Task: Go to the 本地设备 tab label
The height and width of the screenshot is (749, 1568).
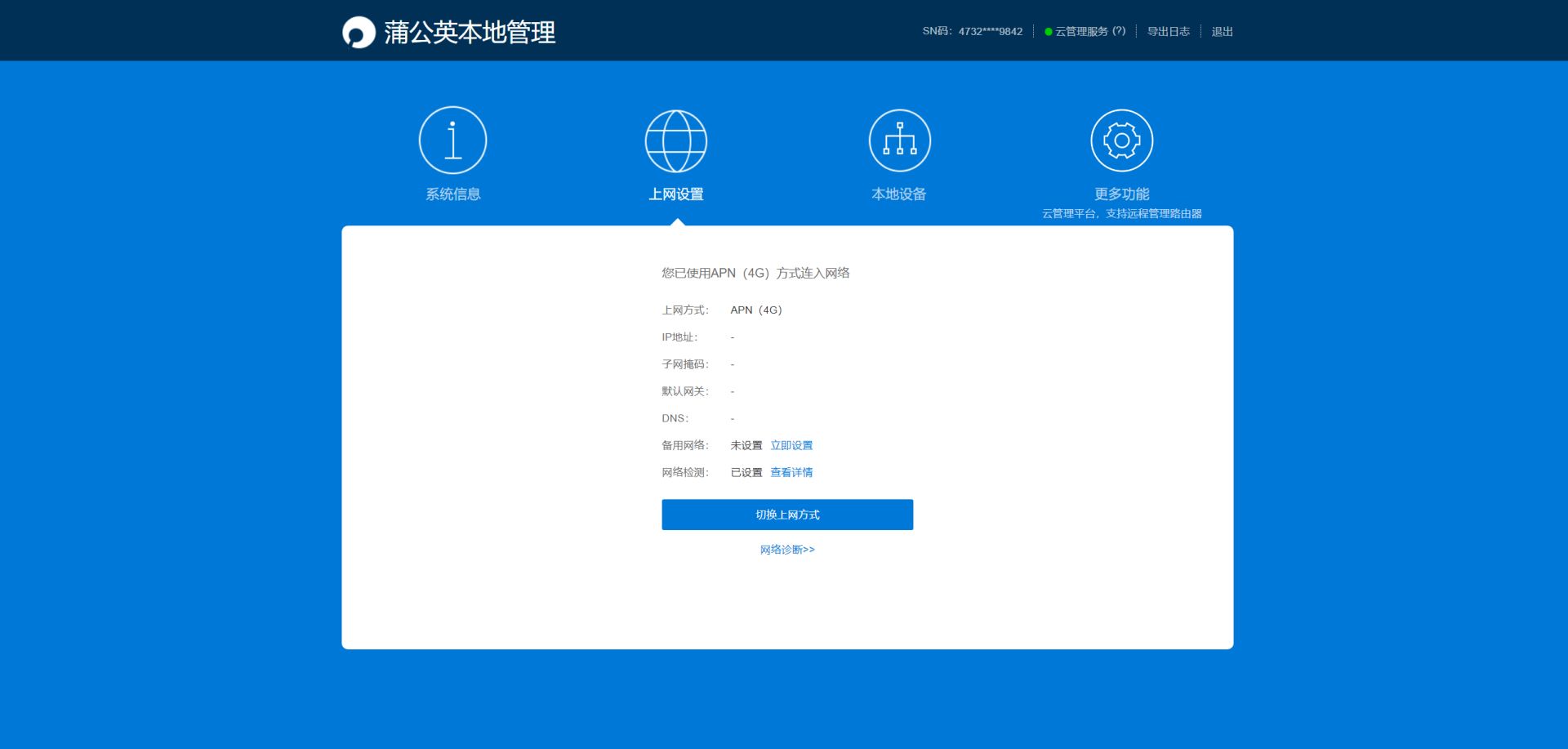Action: click(898, 194)
